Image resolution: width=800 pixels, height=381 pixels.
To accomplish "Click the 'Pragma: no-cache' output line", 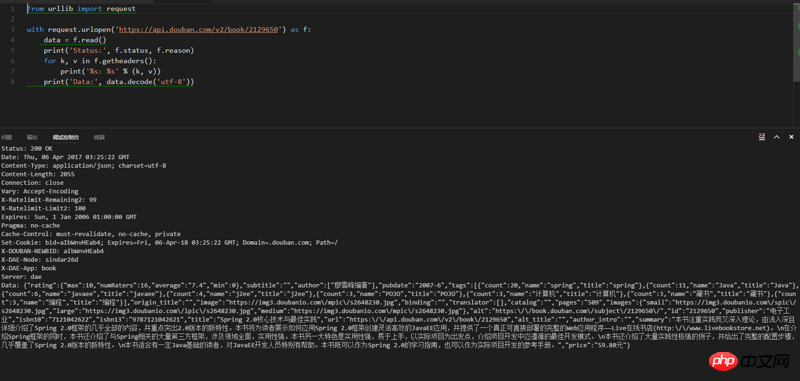I will [30, 225].
